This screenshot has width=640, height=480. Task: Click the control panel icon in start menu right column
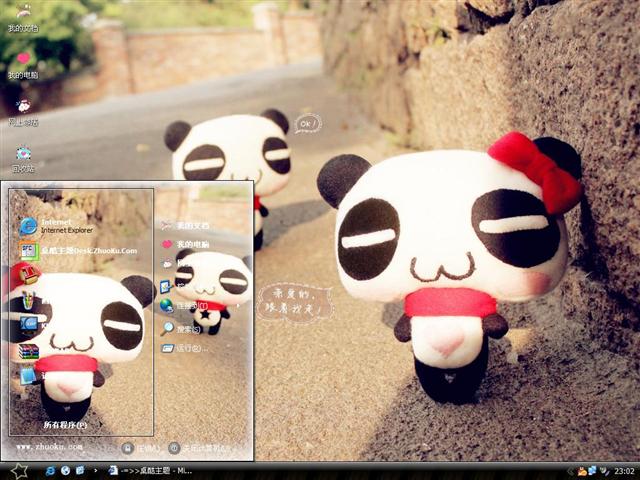166,287
